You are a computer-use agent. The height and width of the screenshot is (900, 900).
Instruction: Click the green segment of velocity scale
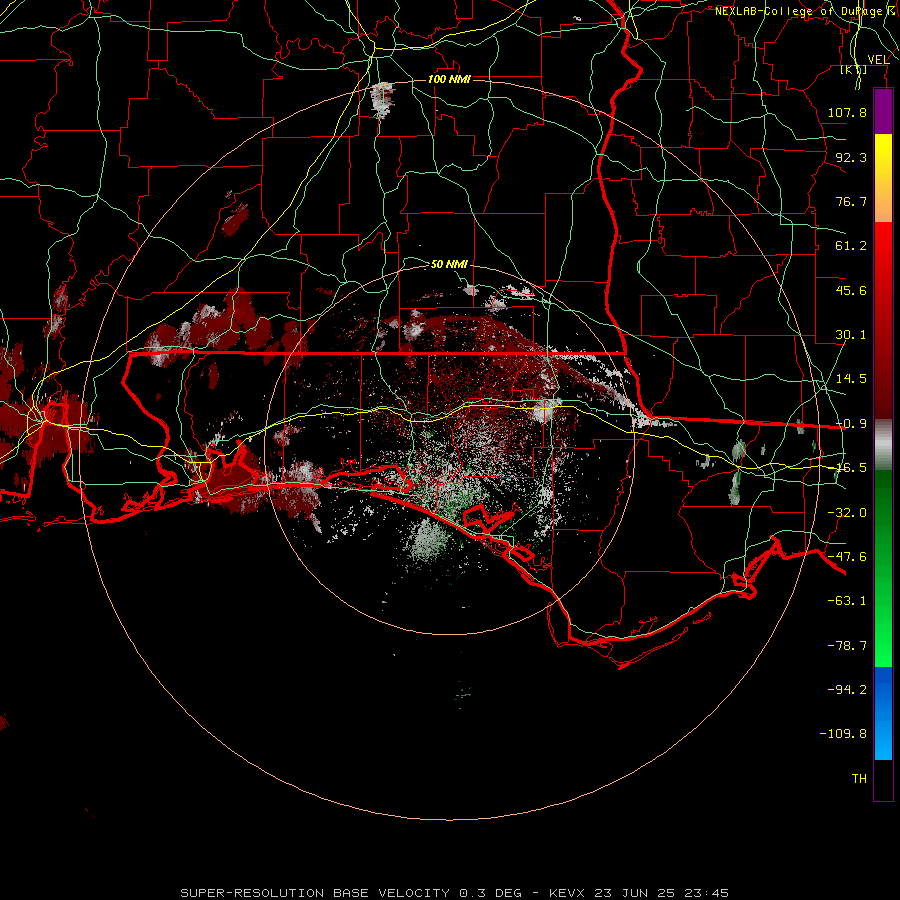[x=883, y=568]
